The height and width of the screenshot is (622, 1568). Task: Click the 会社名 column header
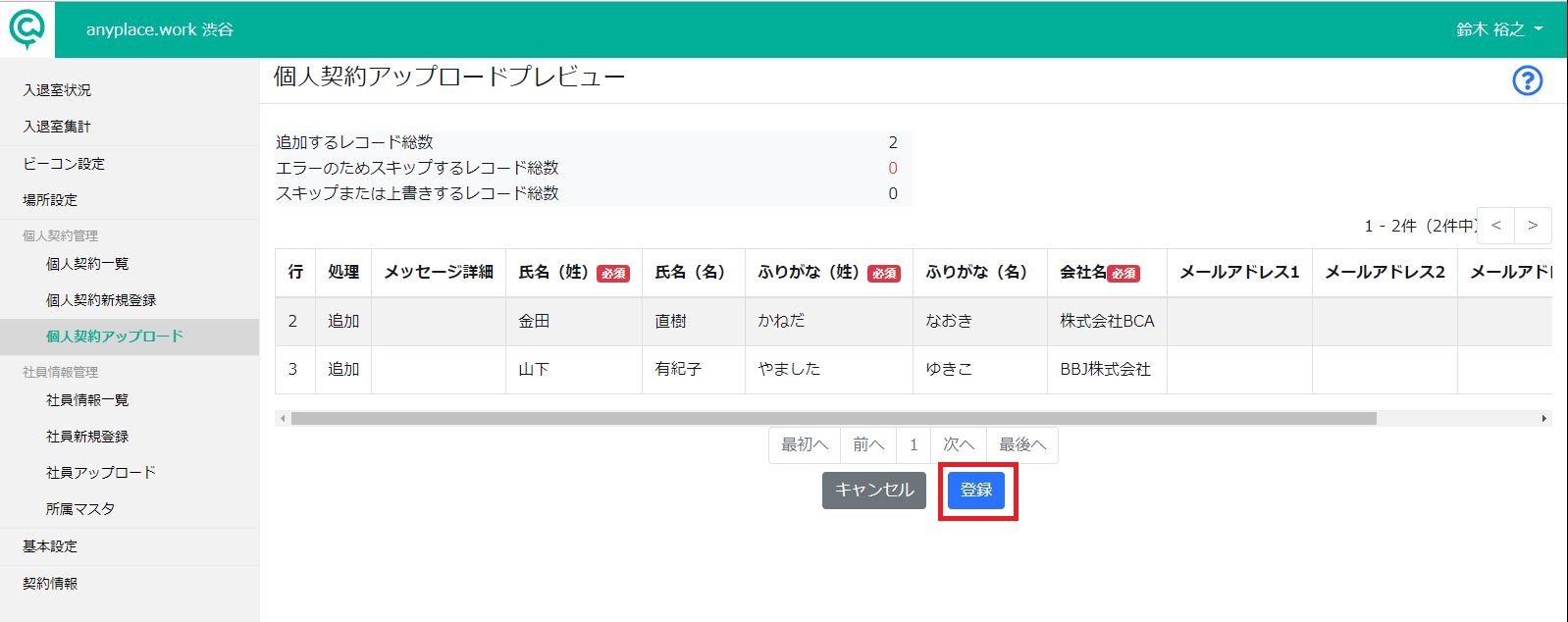pyautogui.click(x=1107, y=273)
